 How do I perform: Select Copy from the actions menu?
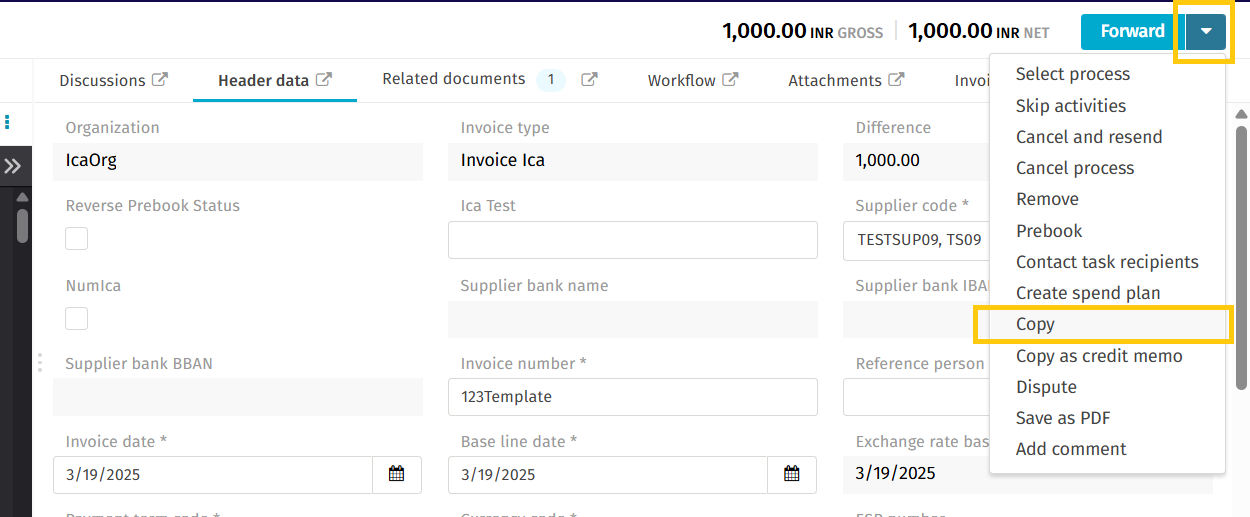[1035, 324]
